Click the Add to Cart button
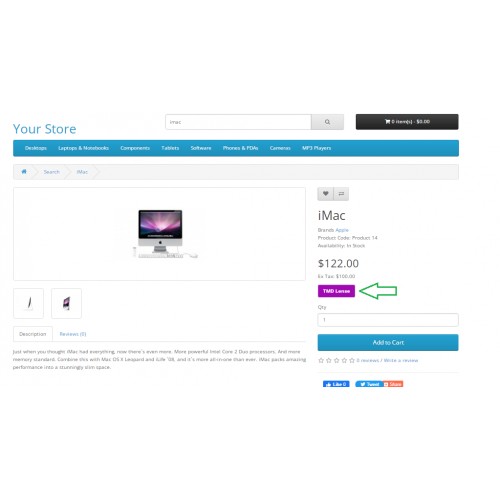The image size is (500, 500). (388, 342)
